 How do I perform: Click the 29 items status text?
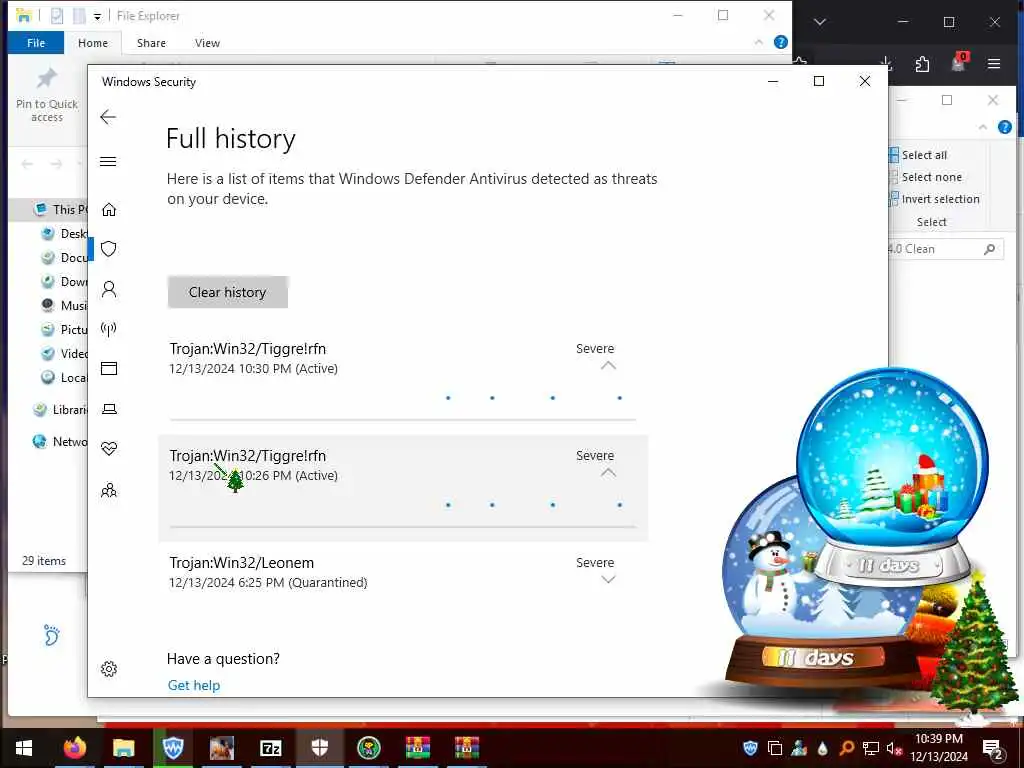(44, 561)
